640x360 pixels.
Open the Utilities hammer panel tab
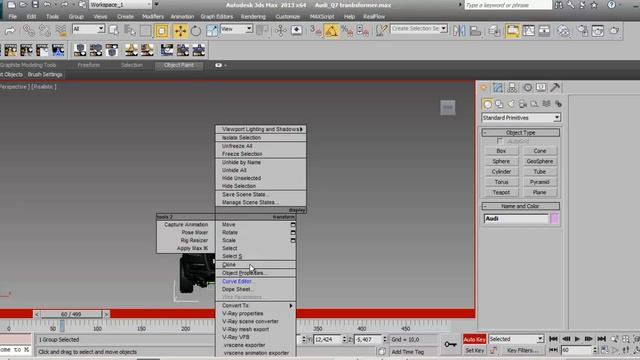coord(555,87)
